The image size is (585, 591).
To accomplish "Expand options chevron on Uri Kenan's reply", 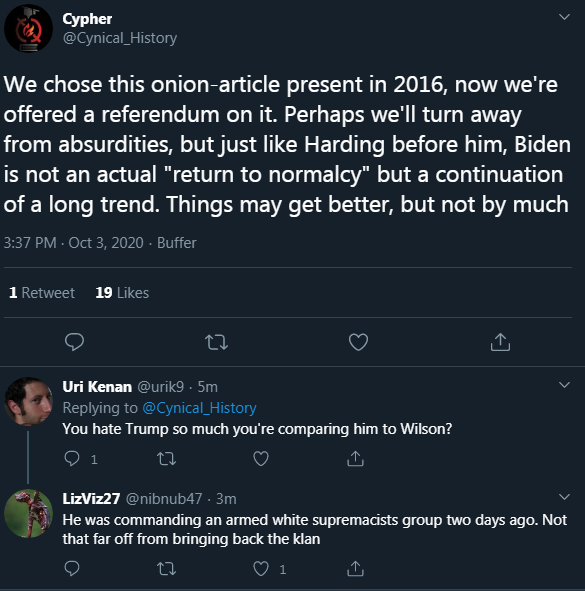I will pyautogui.click(x=564, y=385).
